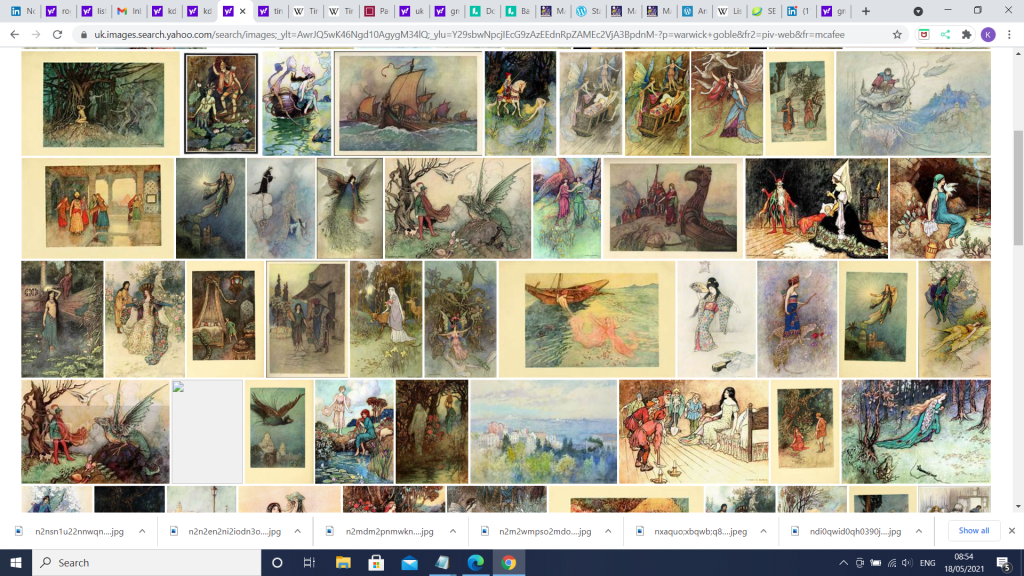Open the sailing ship illustration thumbnail

pyautogui.click(x=406, y=103)
